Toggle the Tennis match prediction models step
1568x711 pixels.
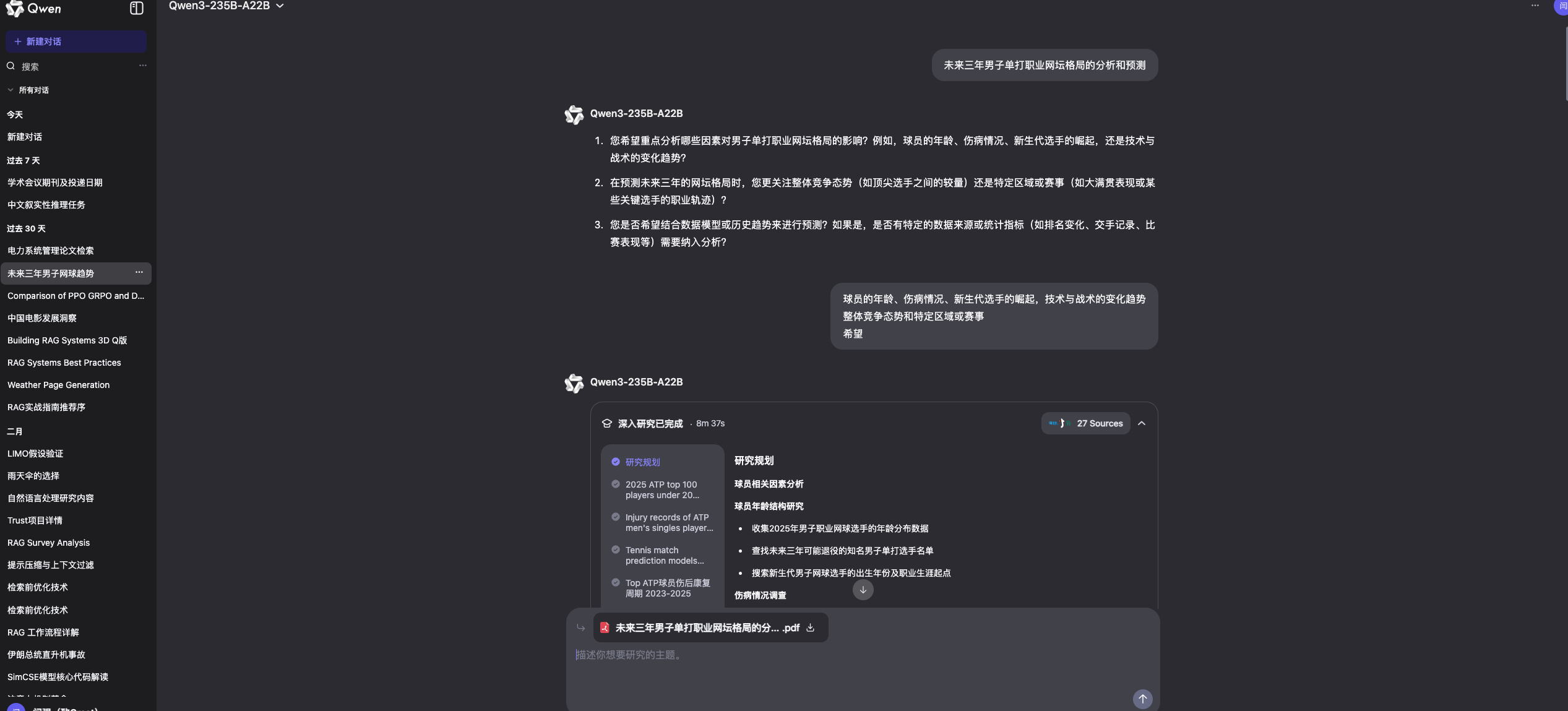pyautogui.click(x=615, y=549)
